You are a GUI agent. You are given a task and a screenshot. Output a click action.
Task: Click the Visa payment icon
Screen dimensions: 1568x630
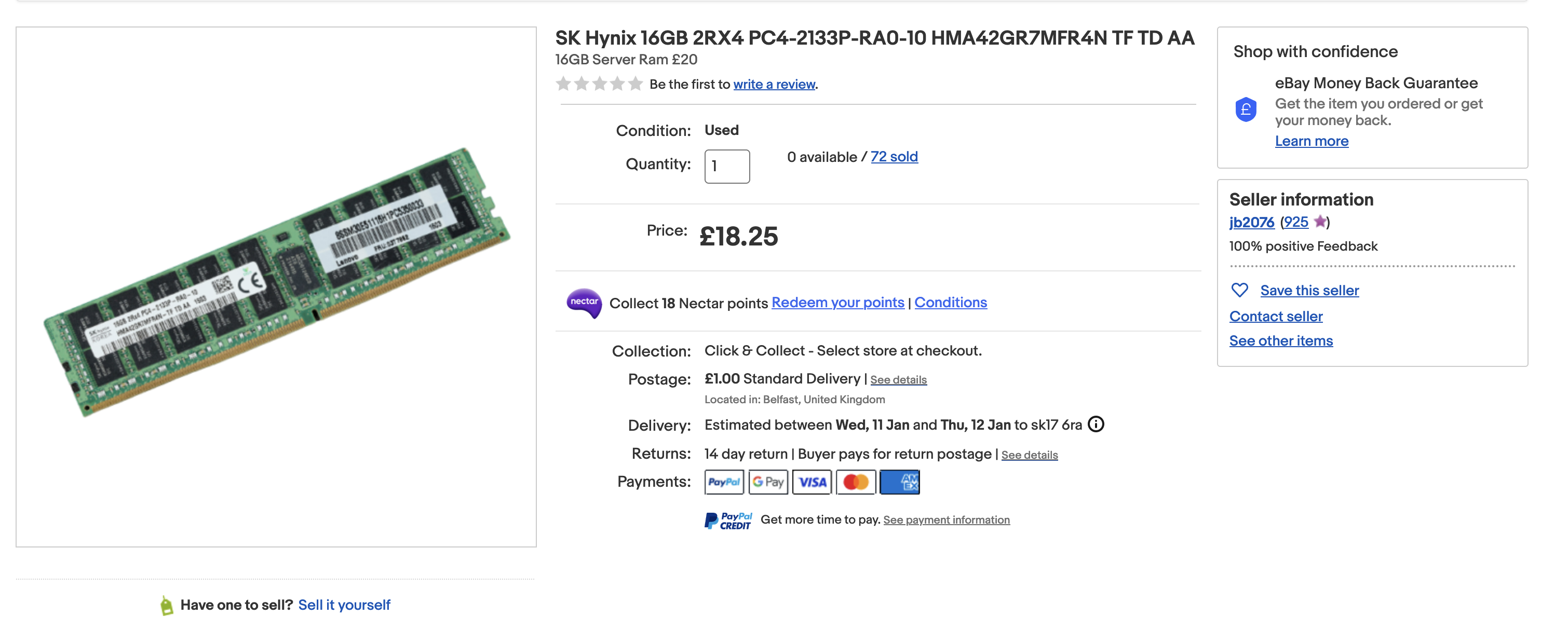tap(812, 482)
